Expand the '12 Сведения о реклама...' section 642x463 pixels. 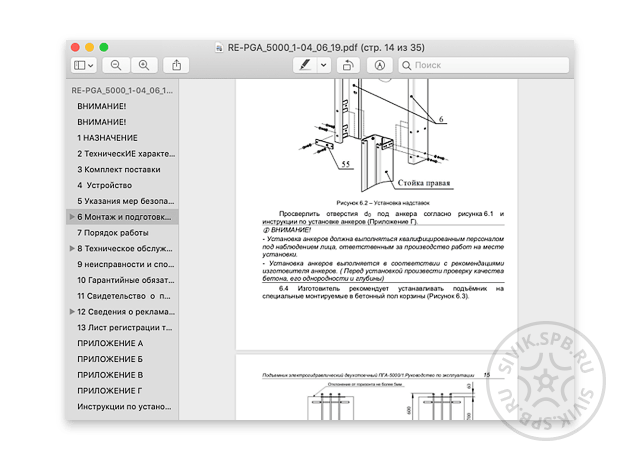(x=72, y=312)
